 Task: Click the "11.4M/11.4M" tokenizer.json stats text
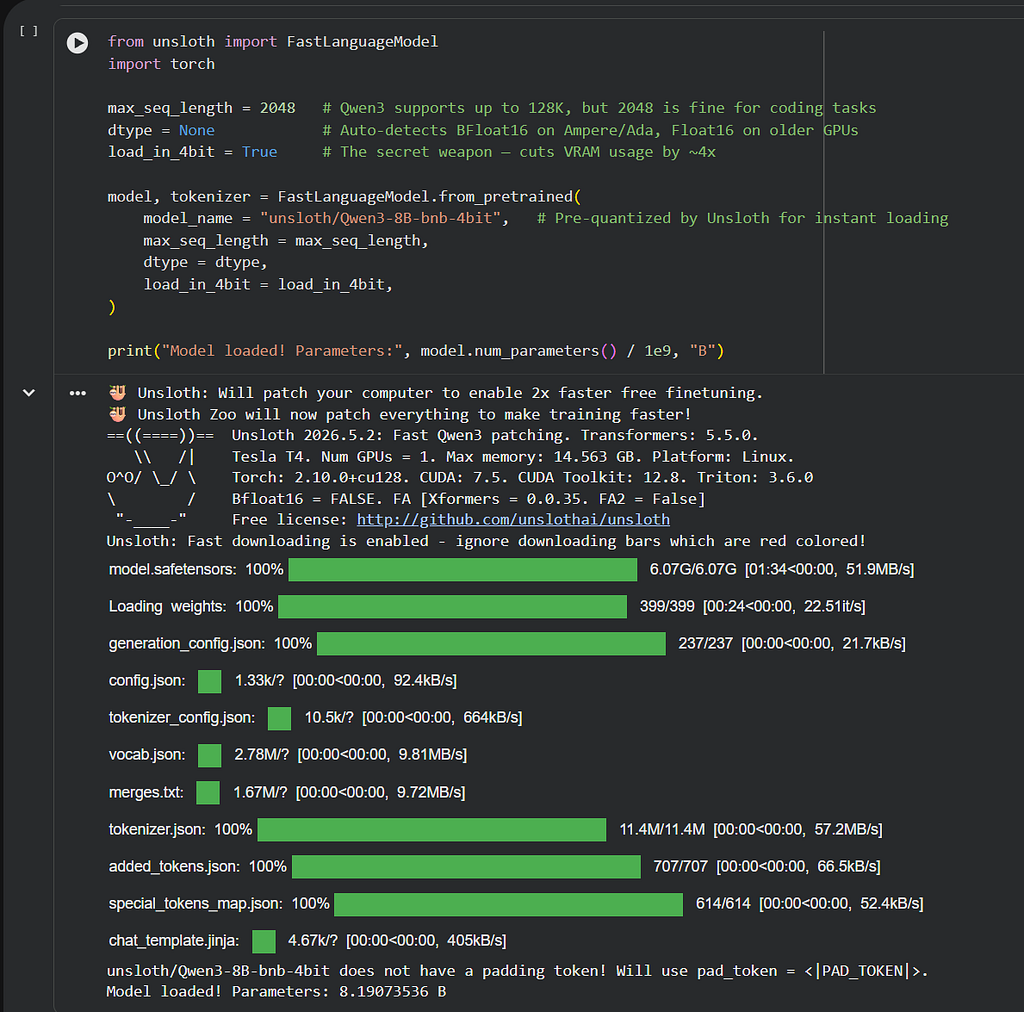pyautogui.click(x=662, y=830)
